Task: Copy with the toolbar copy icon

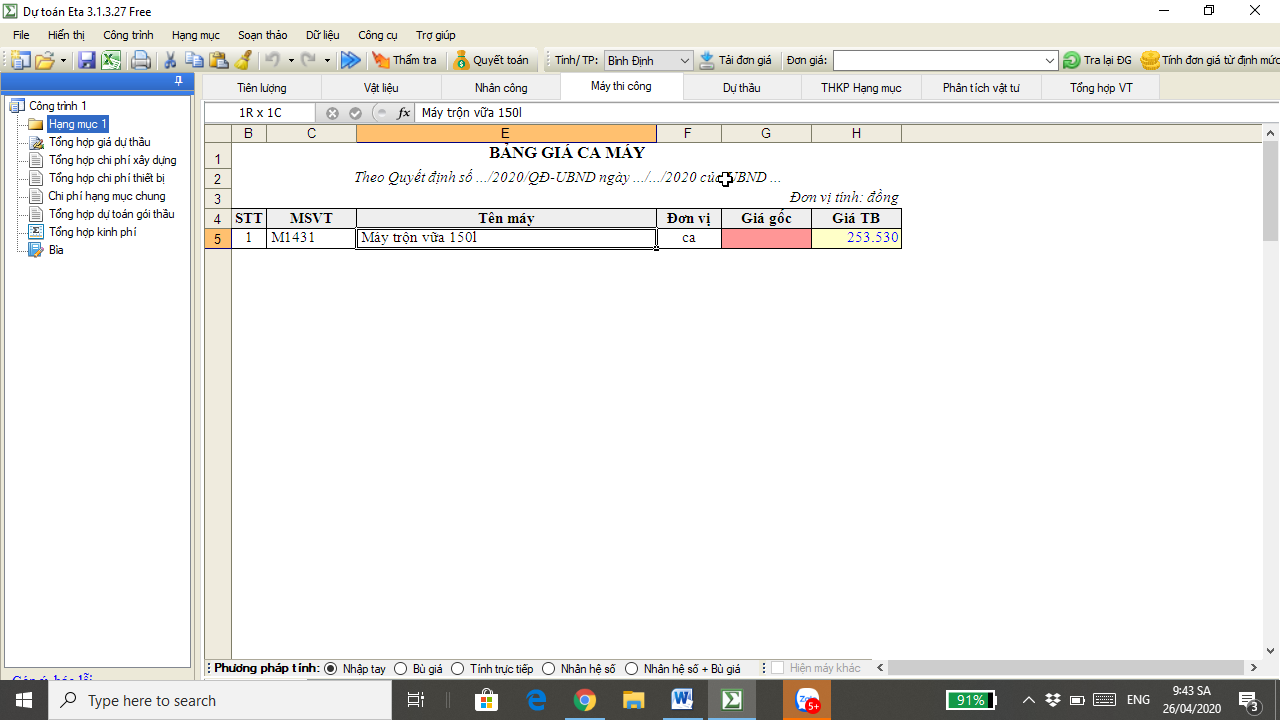Action: pyautogui.click(x=195, y=60)
